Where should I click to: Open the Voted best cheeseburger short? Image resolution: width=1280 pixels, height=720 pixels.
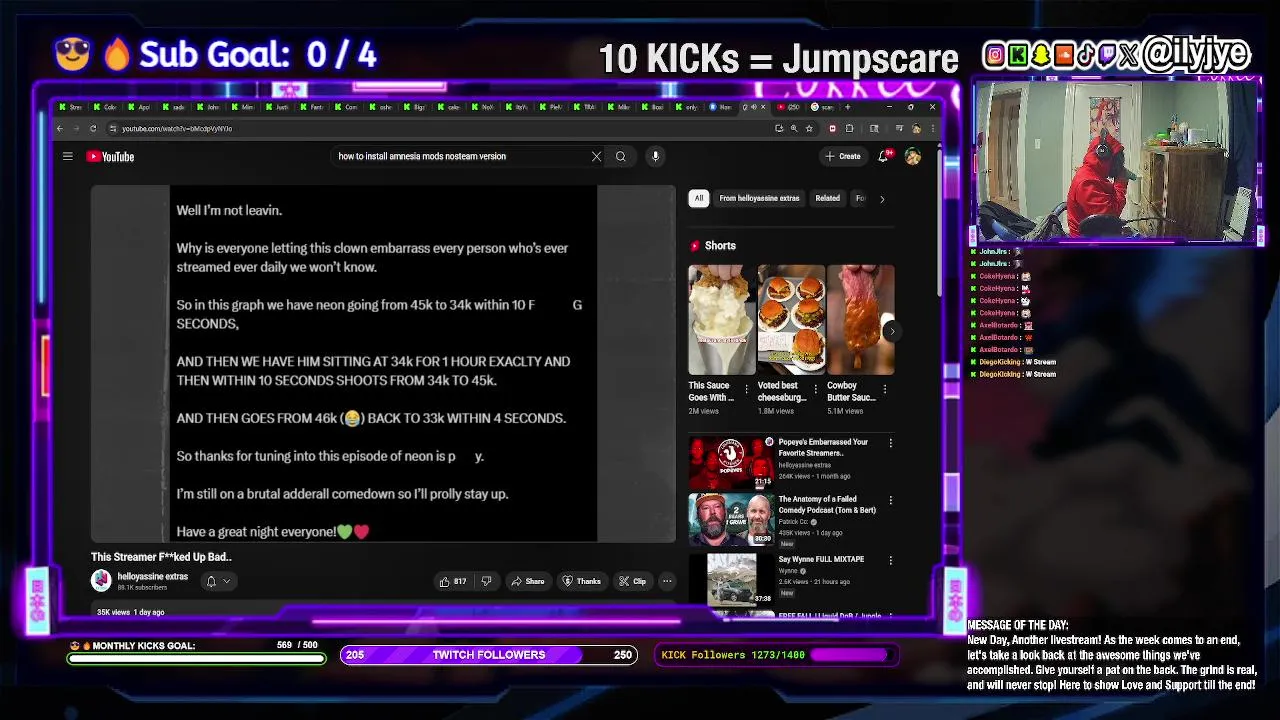(x=791, y=320)
